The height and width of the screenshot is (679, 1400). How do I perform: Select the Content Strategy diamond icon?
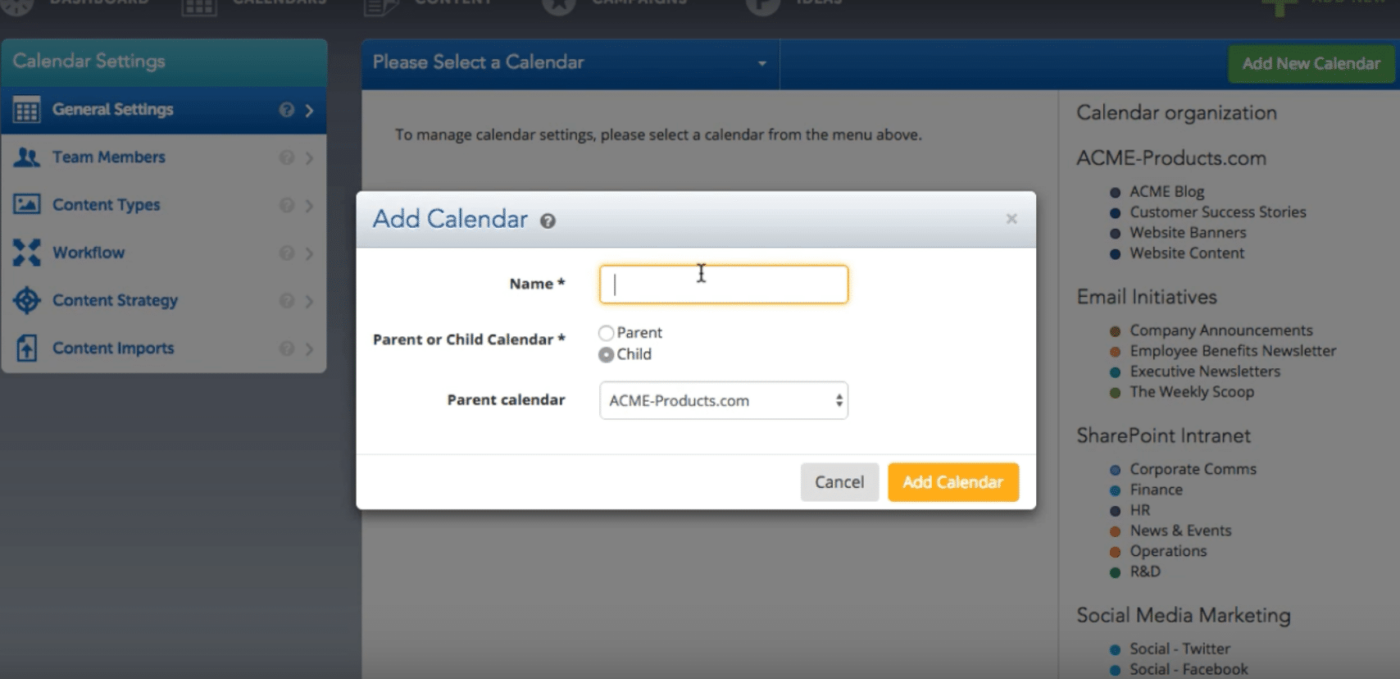point(27,300)
